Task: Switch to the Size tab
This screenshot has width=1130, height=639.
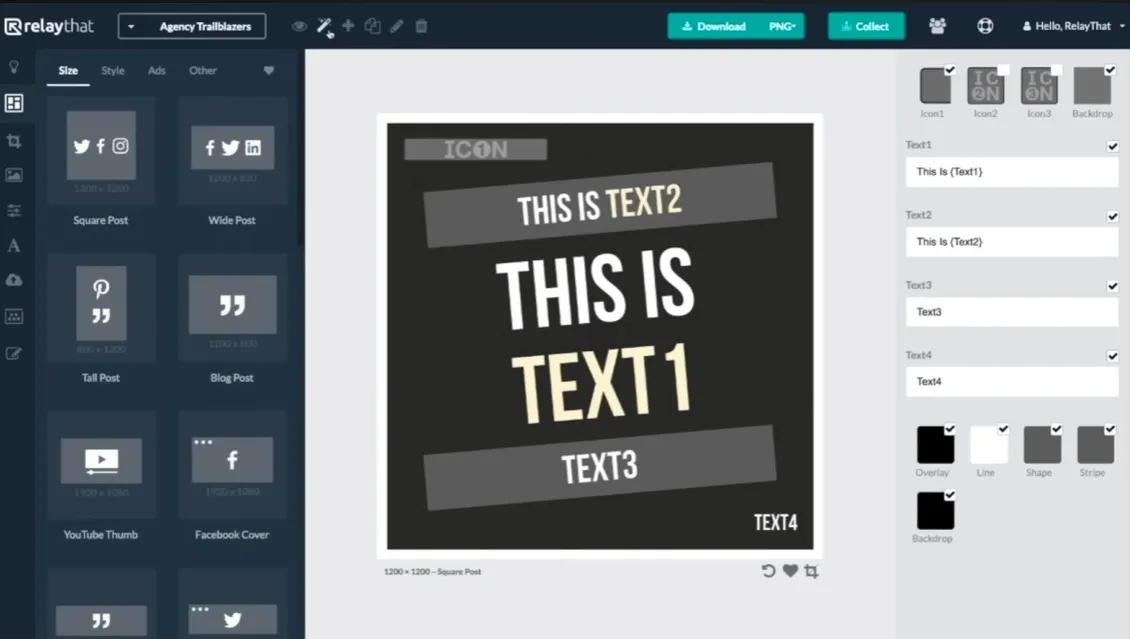Action: pyautogui.click(x=68, y=71)
